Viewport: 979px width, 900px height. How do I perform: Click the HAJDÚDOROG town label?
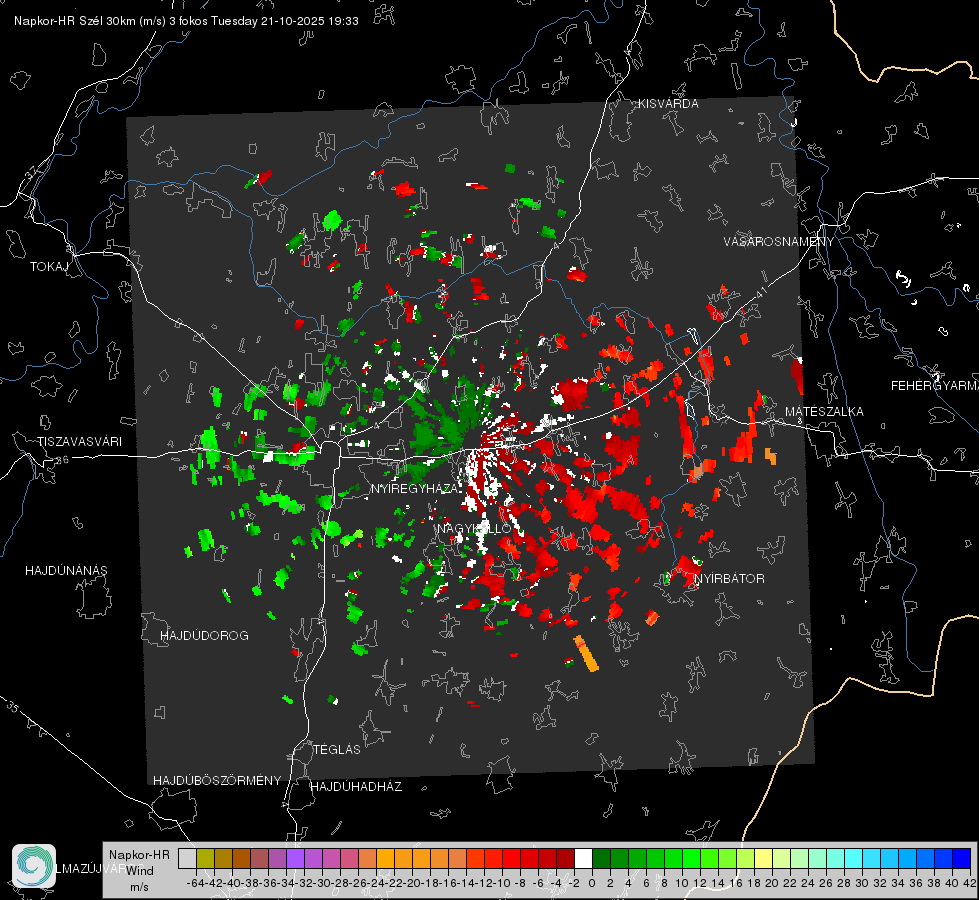(204, 635)
